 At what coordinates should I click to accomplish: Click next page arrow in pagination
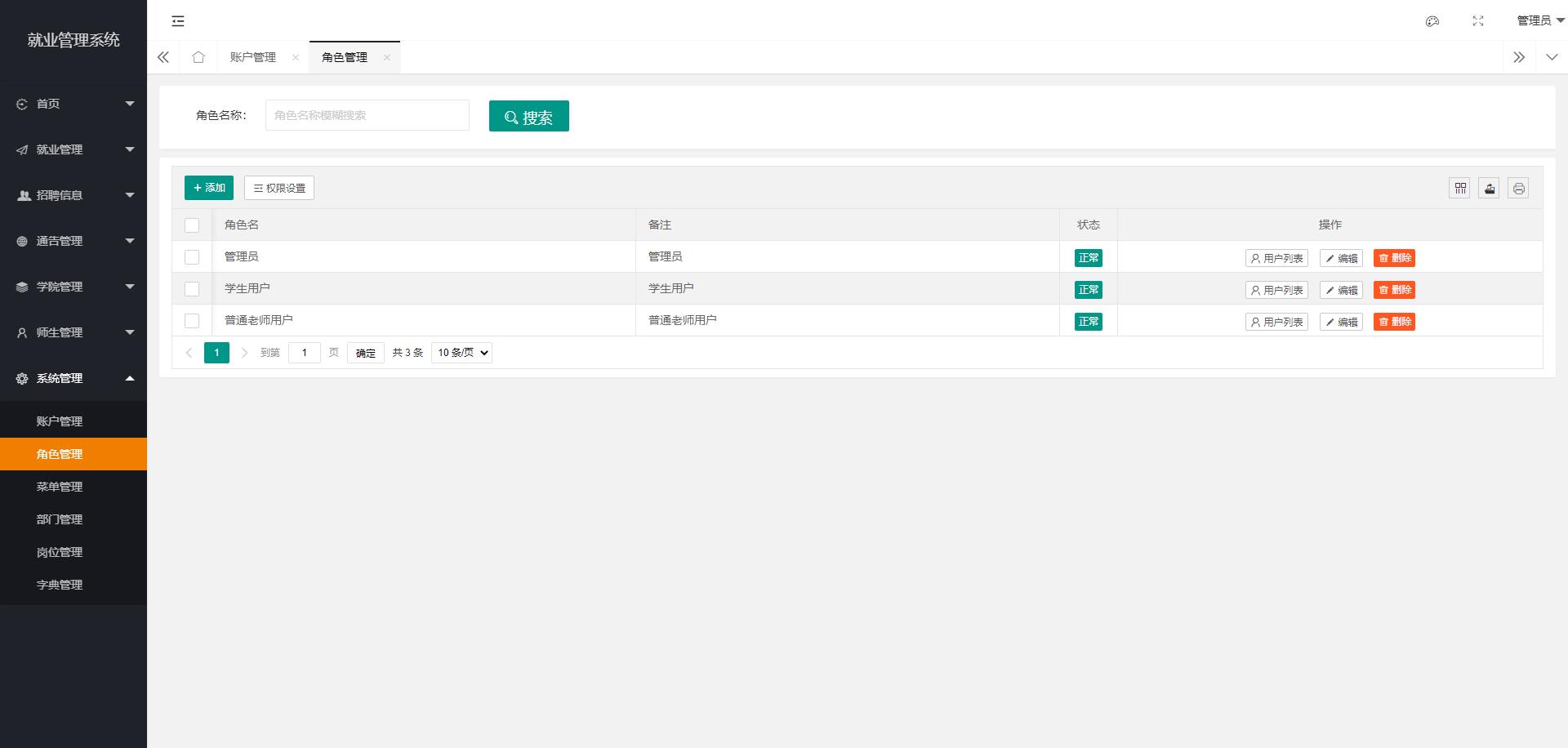pos(244,353)
